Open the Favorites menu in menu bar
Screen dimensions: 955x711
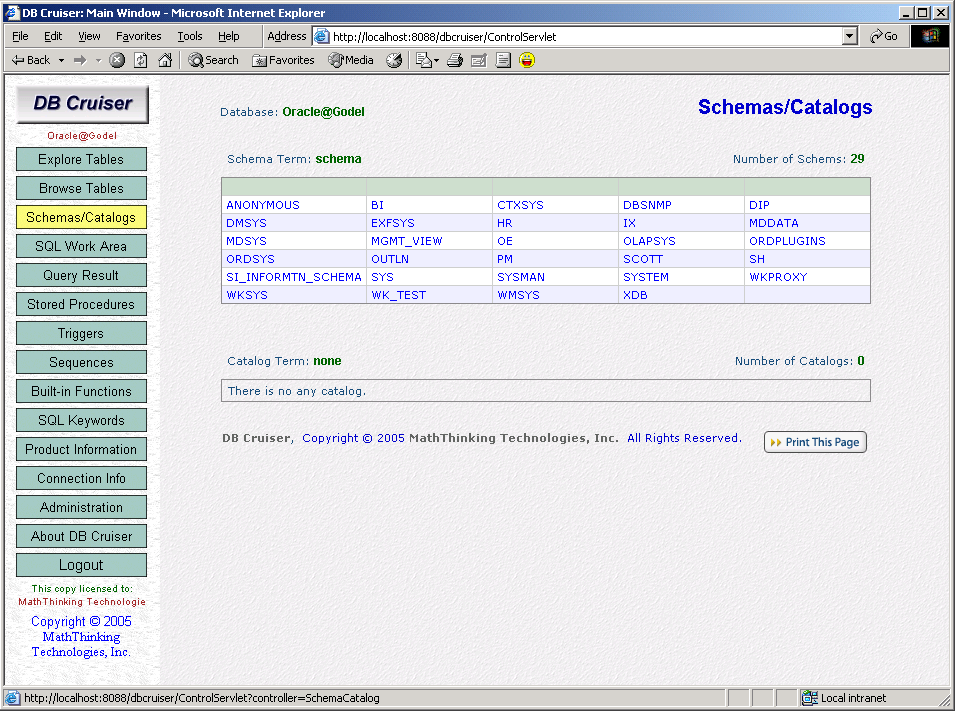tap(138, 36)
